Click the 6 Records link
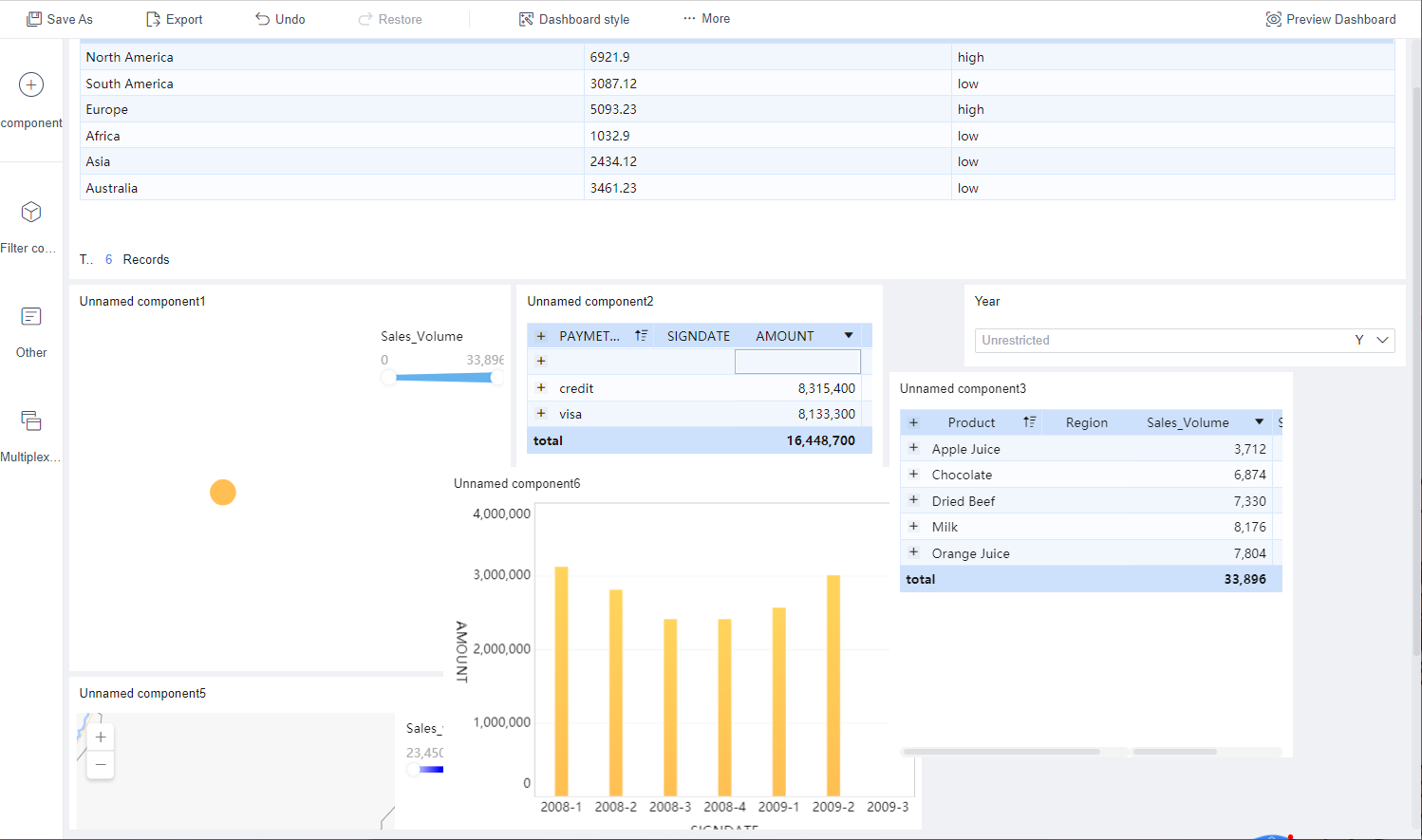1422x840 pixels. point(108,259)
